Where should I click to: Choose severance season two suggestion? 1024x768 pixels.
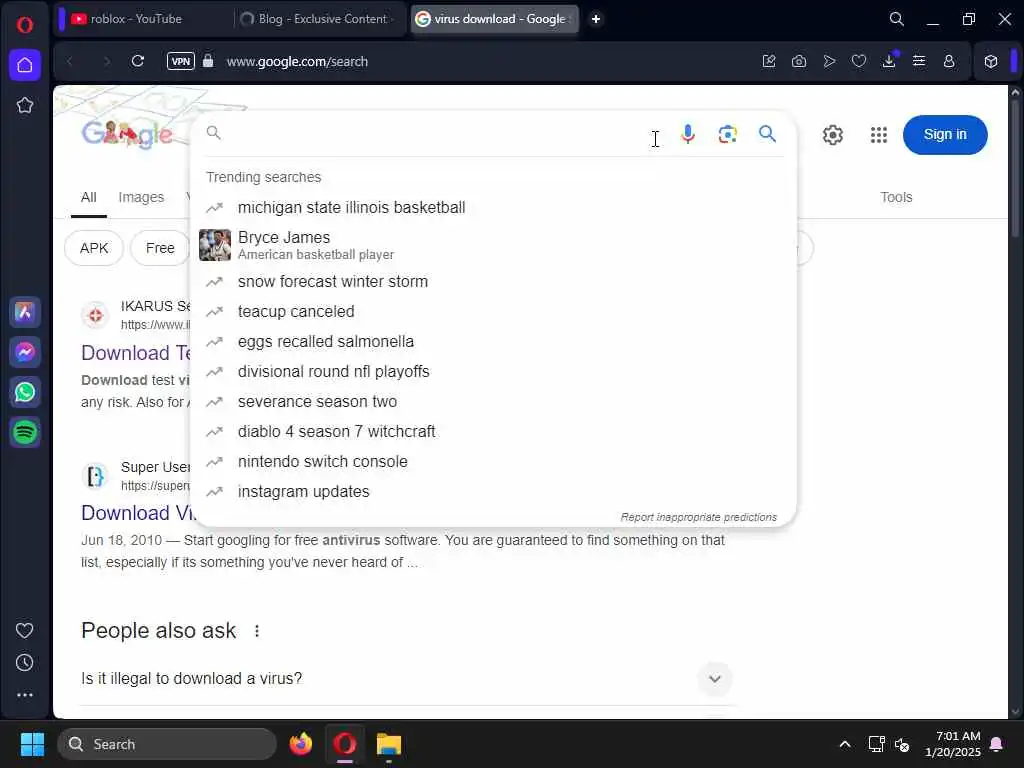pyautogui.click(x=494, y=402)
